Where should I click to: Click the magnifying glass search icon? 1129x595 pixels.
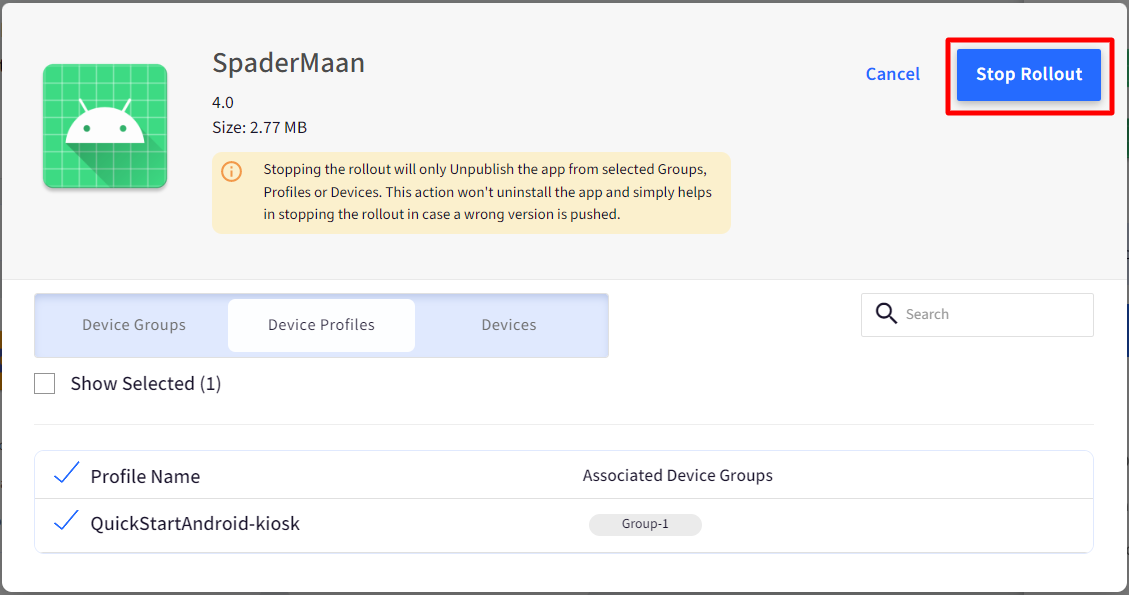pyautogui.click(x=886, y=313)
